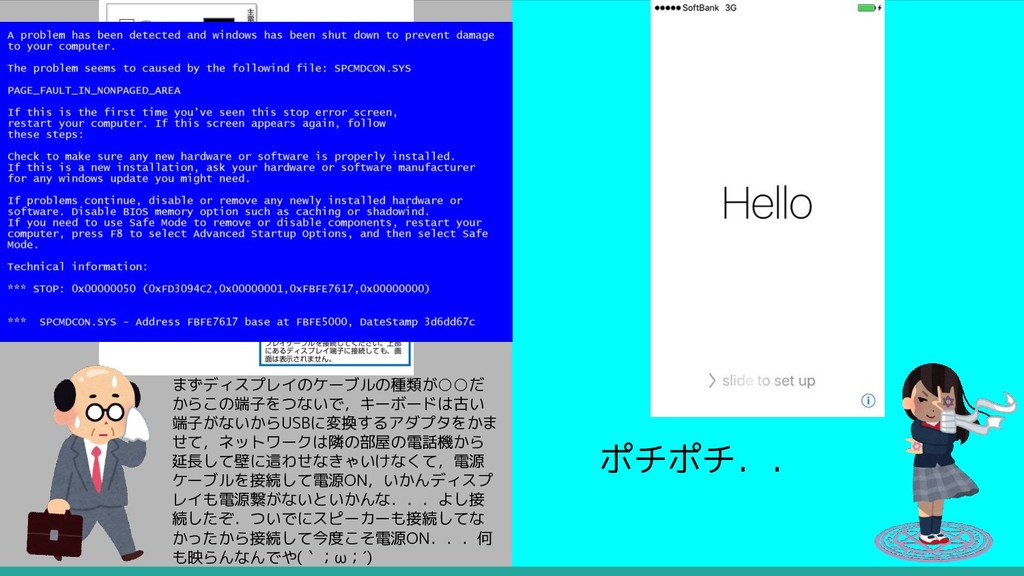1024x576 pixels.
Task: Click the ポチポチ caption text
Action: [x=691, y=458]
